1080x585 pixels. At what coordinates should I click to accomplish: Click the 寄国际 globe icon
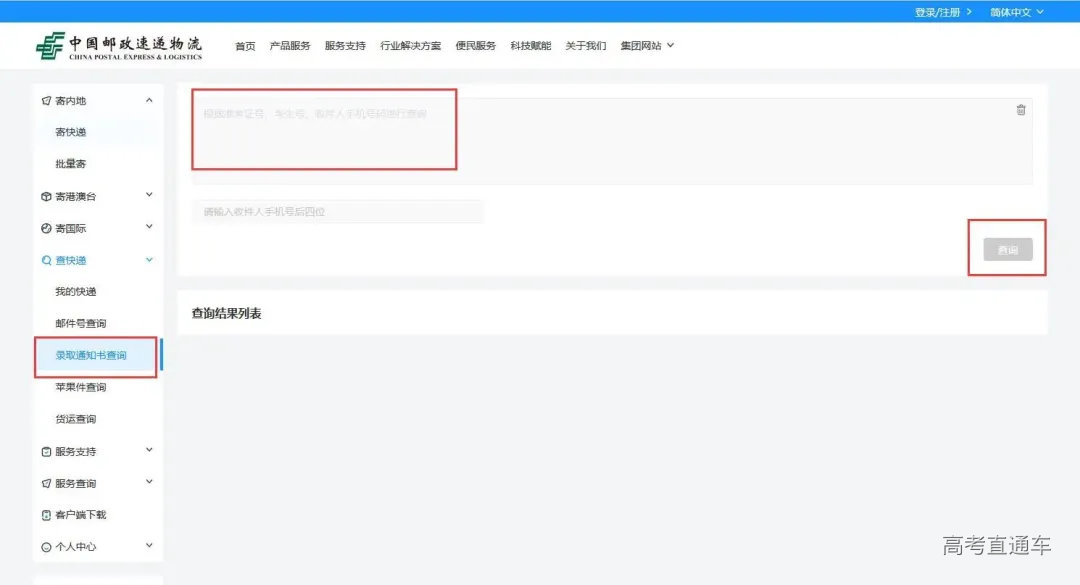point(46,229)
